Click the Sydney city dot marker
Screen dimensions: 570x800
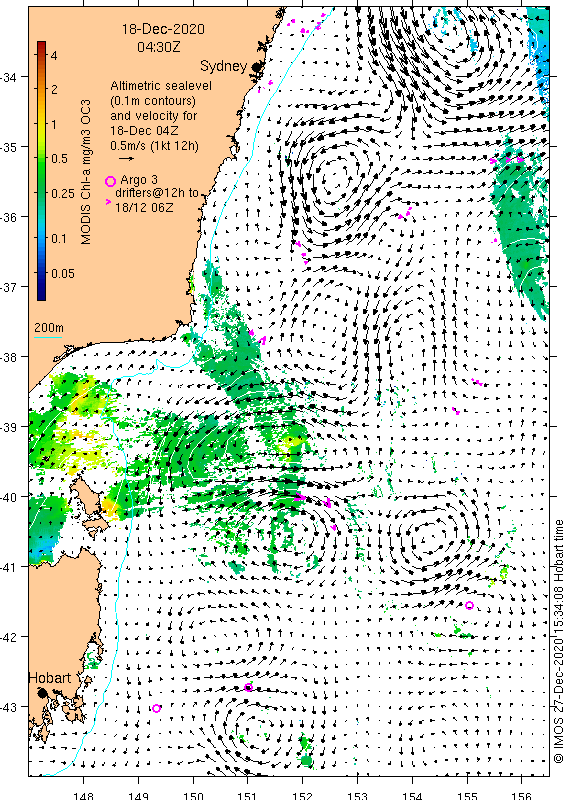pyautogui.click(x=257, y=66)
